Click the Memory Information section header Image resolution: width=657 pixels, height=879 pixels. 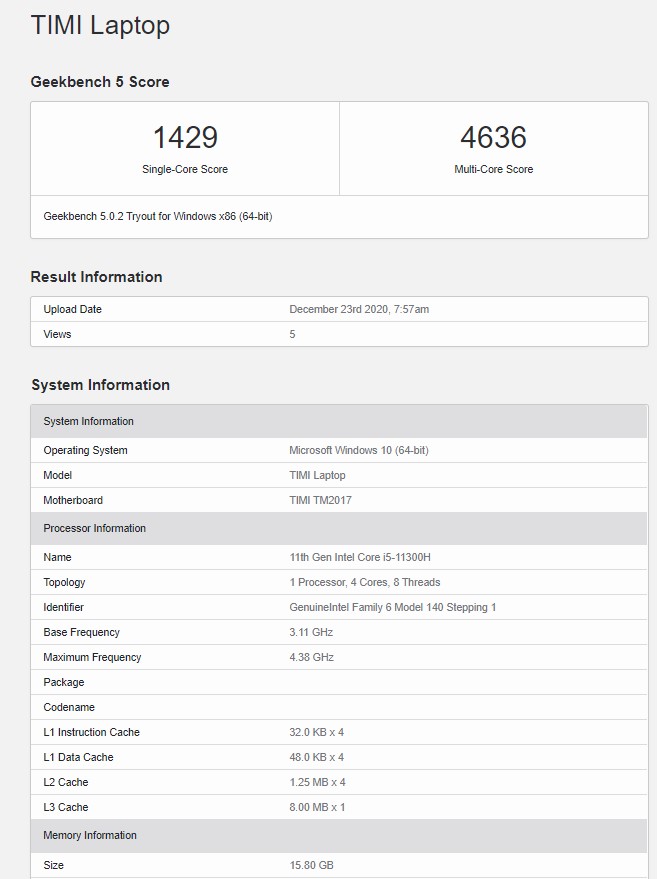tap(90, 835)
